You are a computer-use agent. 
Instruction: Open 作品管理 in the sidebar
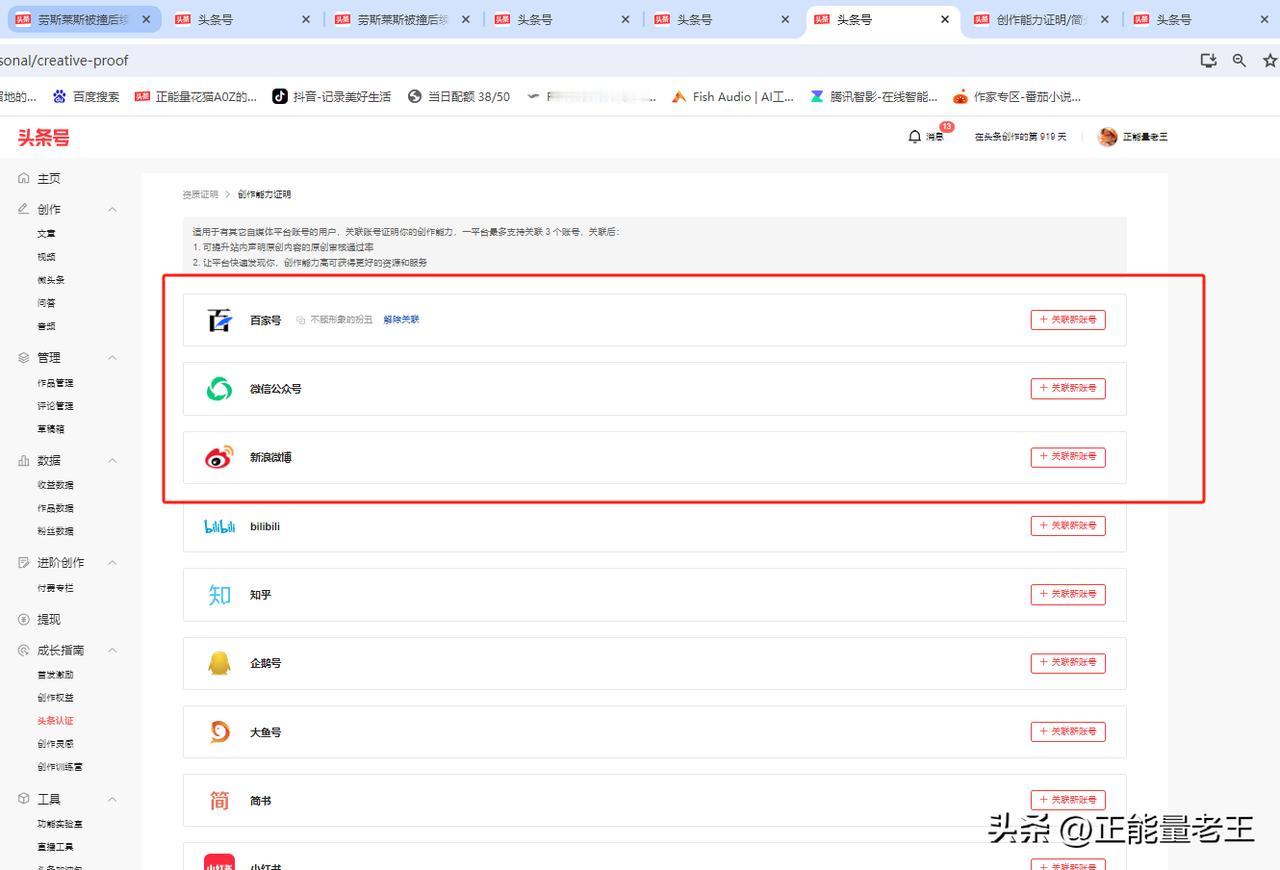tap(55, 383)
